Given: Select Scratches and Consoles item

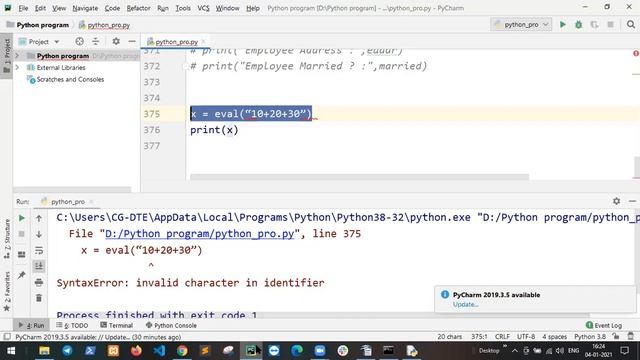Looking at the screenshot, I should tap(70, 79).
